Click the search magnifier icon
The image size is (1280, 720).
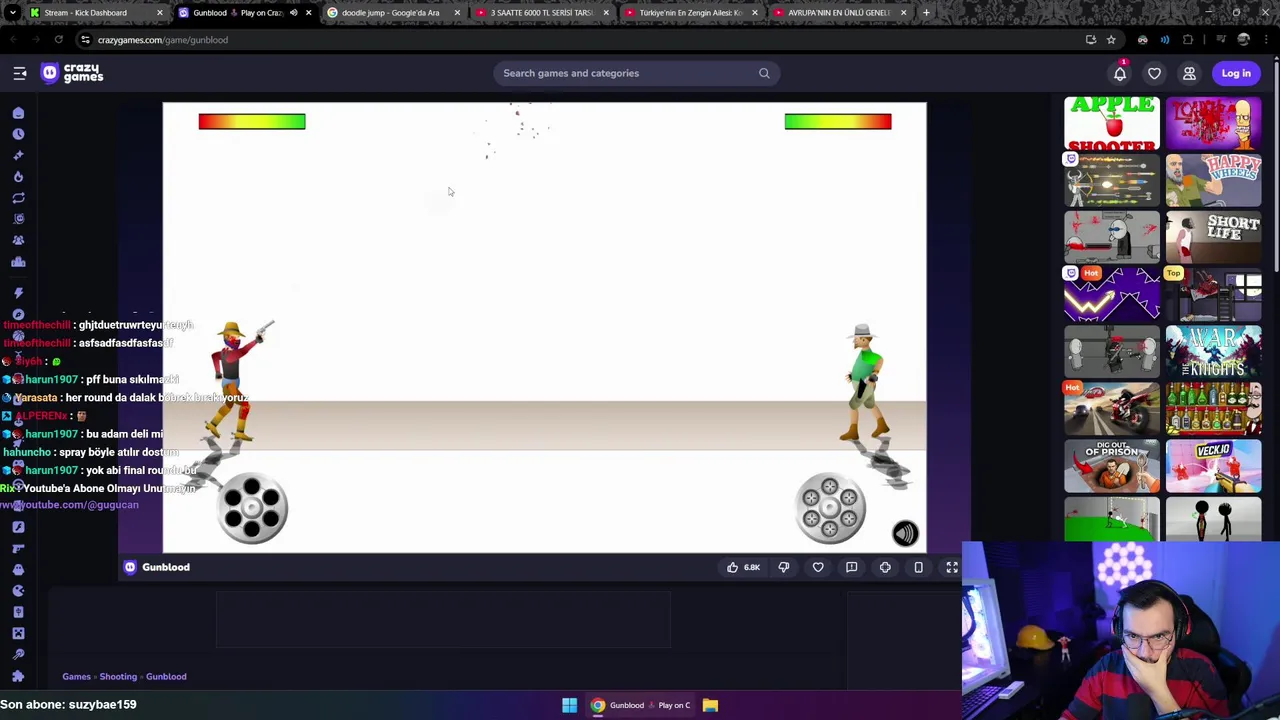click(x=764, y=73)
